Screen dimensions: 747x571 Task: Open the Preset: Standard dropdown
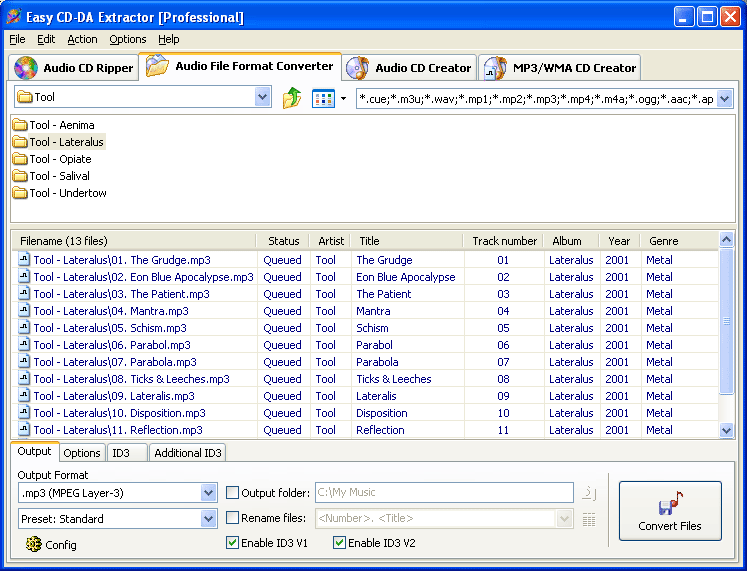pyautogui.click(x=208, y=518)
